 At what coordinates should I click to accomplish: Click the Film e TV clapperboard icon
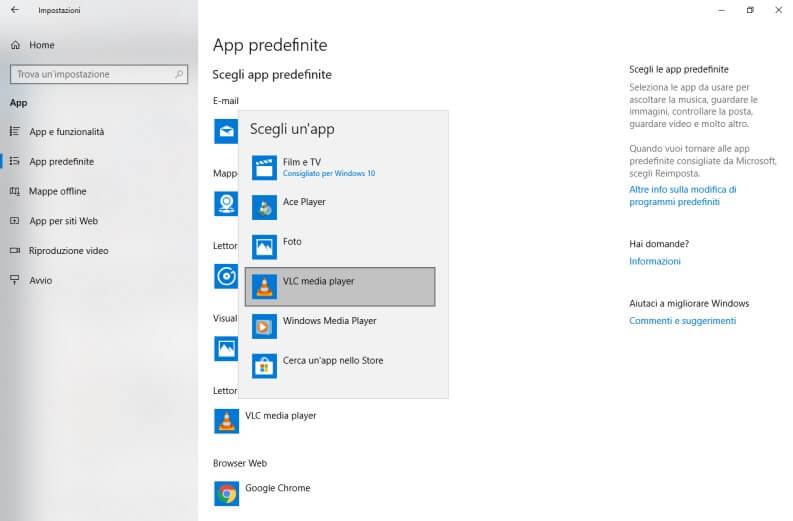click(264, 167)
